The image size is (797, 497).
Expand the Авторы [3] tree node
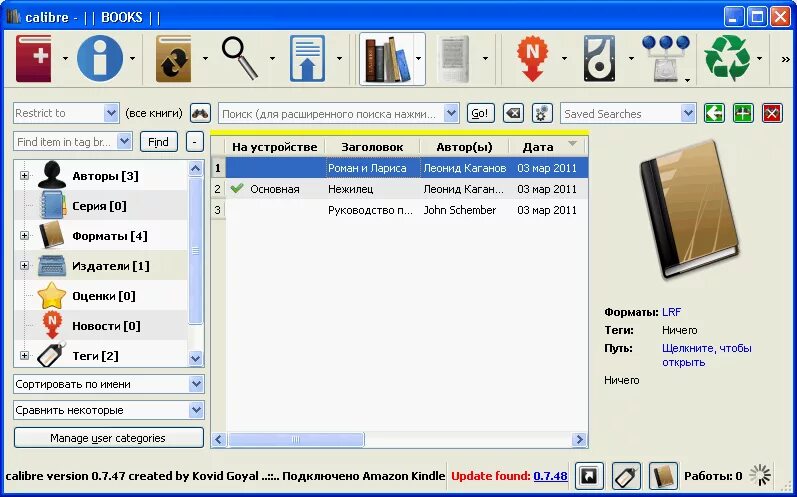(24, 175)
